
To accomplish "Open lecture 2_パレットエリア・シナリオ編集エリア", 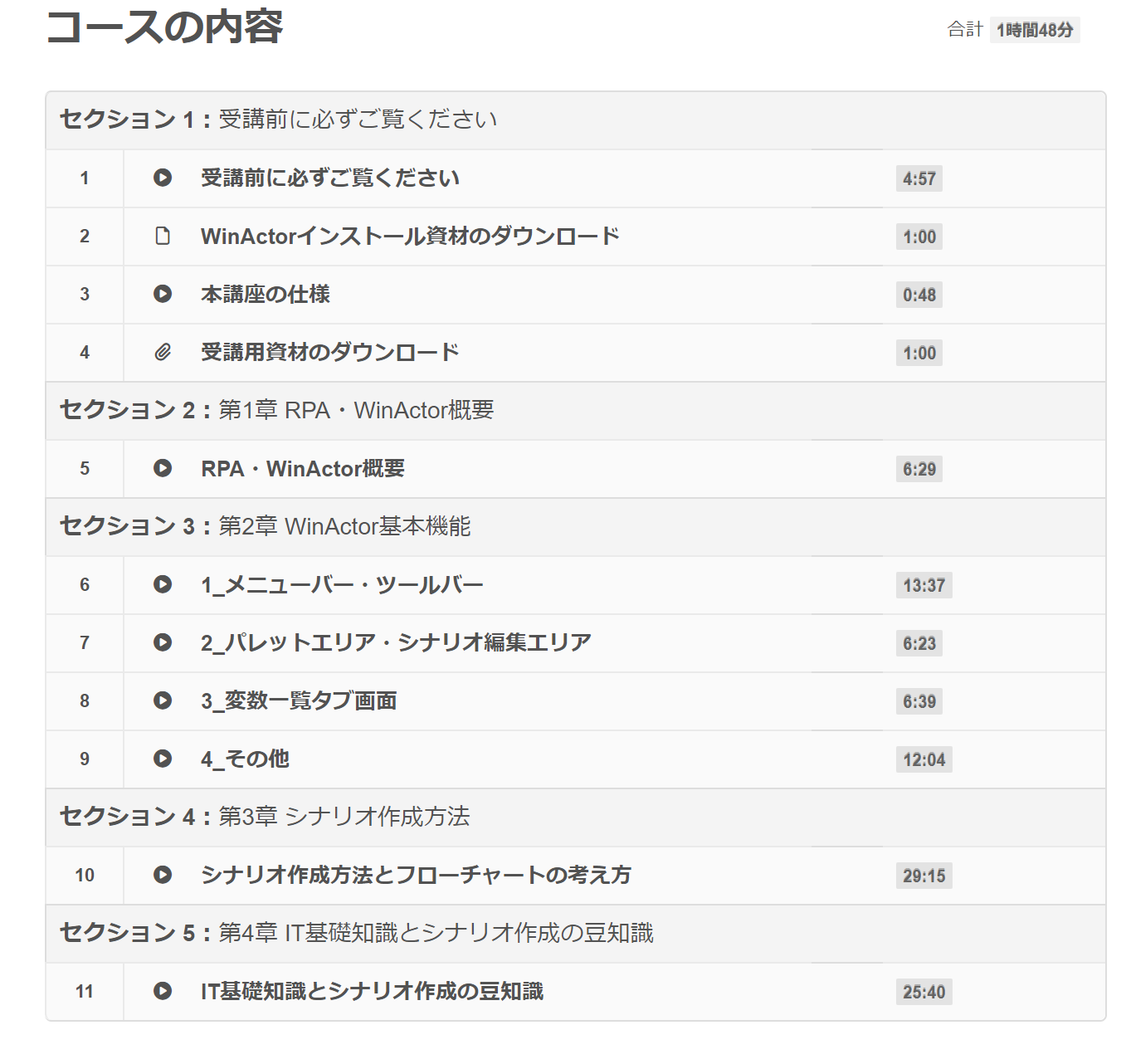I will pyautogui.click(x=396, y=642).
